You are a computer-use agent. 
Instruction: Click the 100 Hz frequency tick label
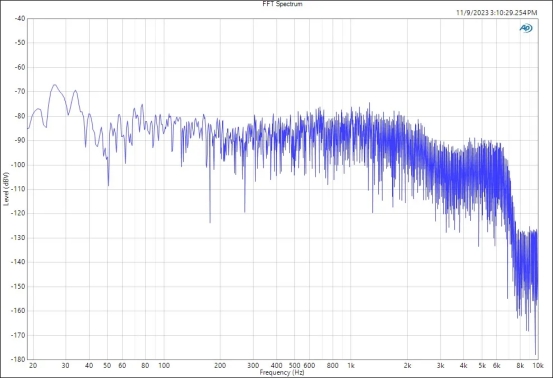(x=164, y=366)
